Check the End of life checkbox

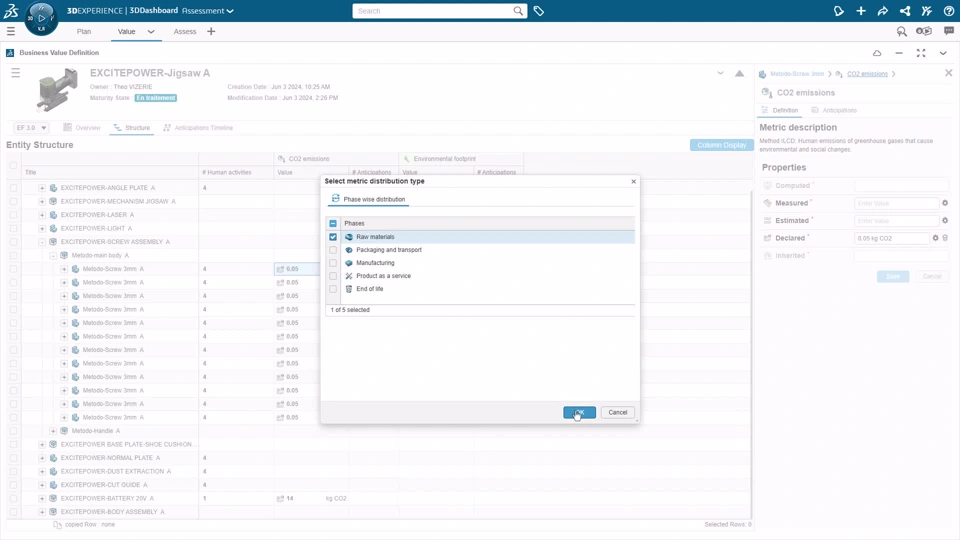click(333, 289)
